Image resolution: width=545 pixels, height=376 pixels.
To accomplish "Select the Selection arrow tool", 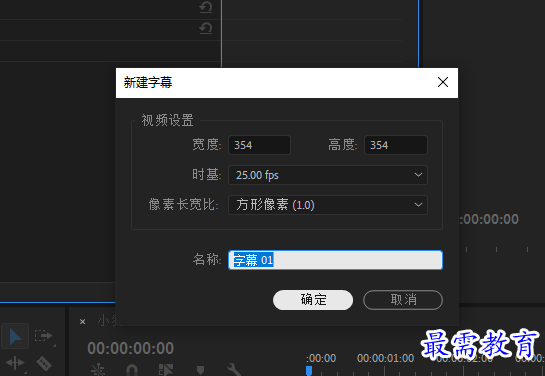I will pos(15,336).
